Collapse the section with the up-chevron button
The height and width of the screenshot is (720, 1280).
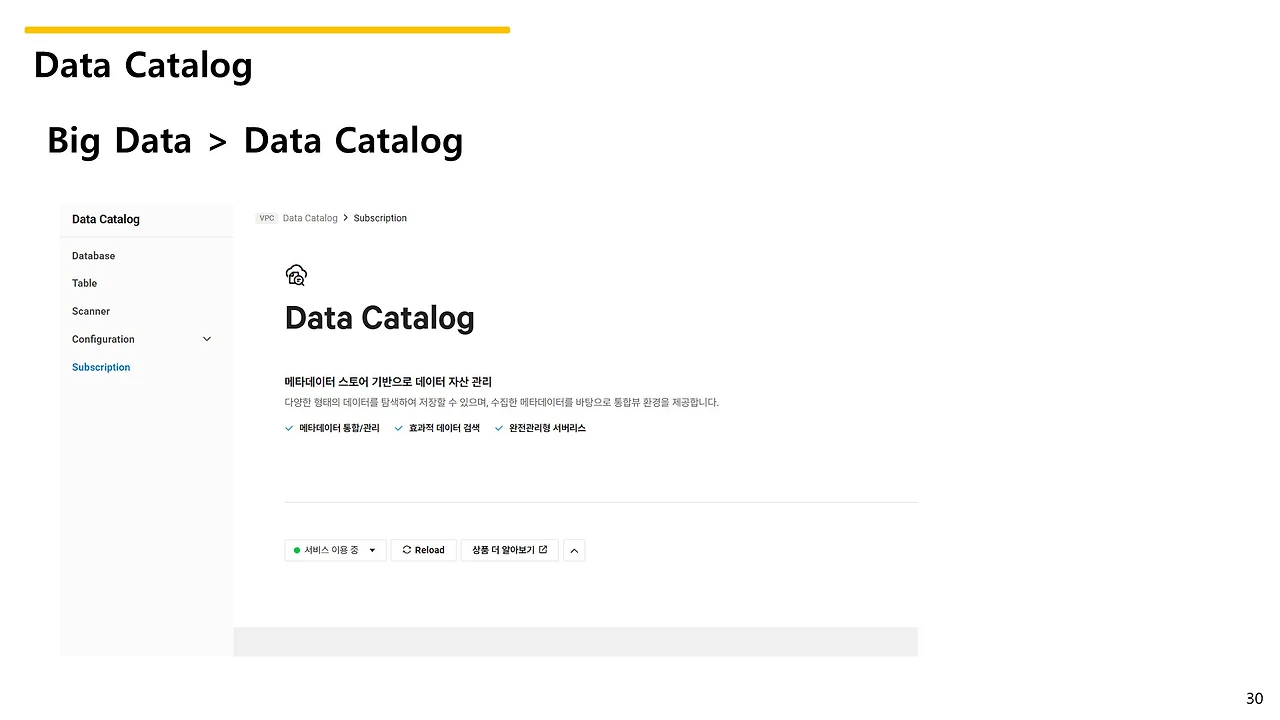(x=574, y=550)
